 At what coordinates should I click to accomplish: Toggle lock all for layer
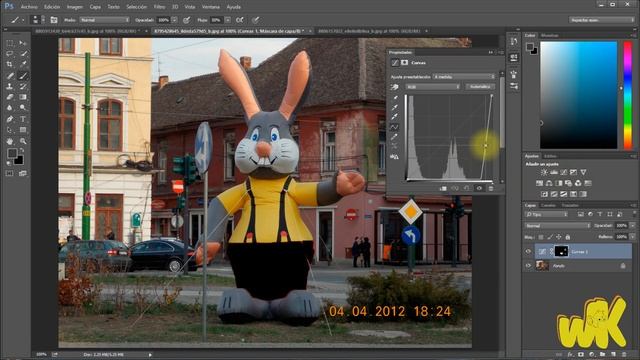(x=568, y=237)
